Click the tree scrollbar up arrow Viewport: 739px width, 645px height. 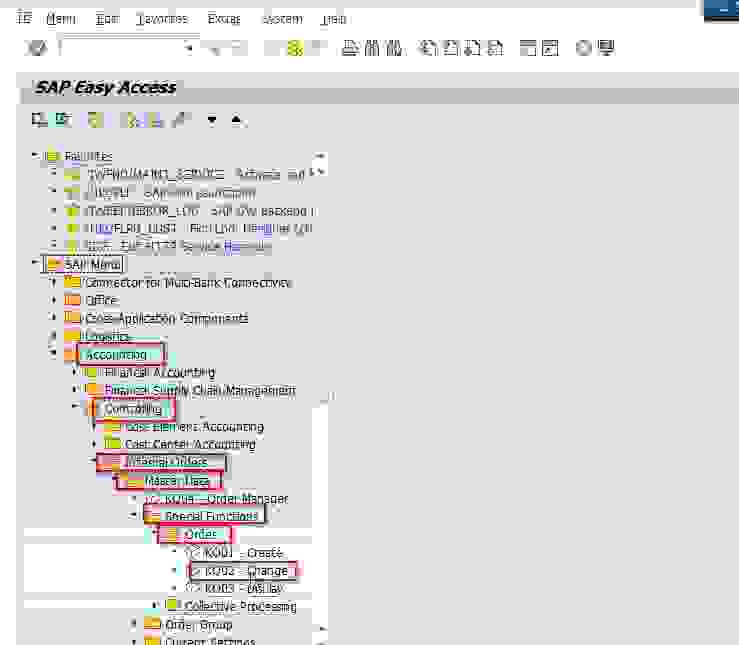click(320, 155)
